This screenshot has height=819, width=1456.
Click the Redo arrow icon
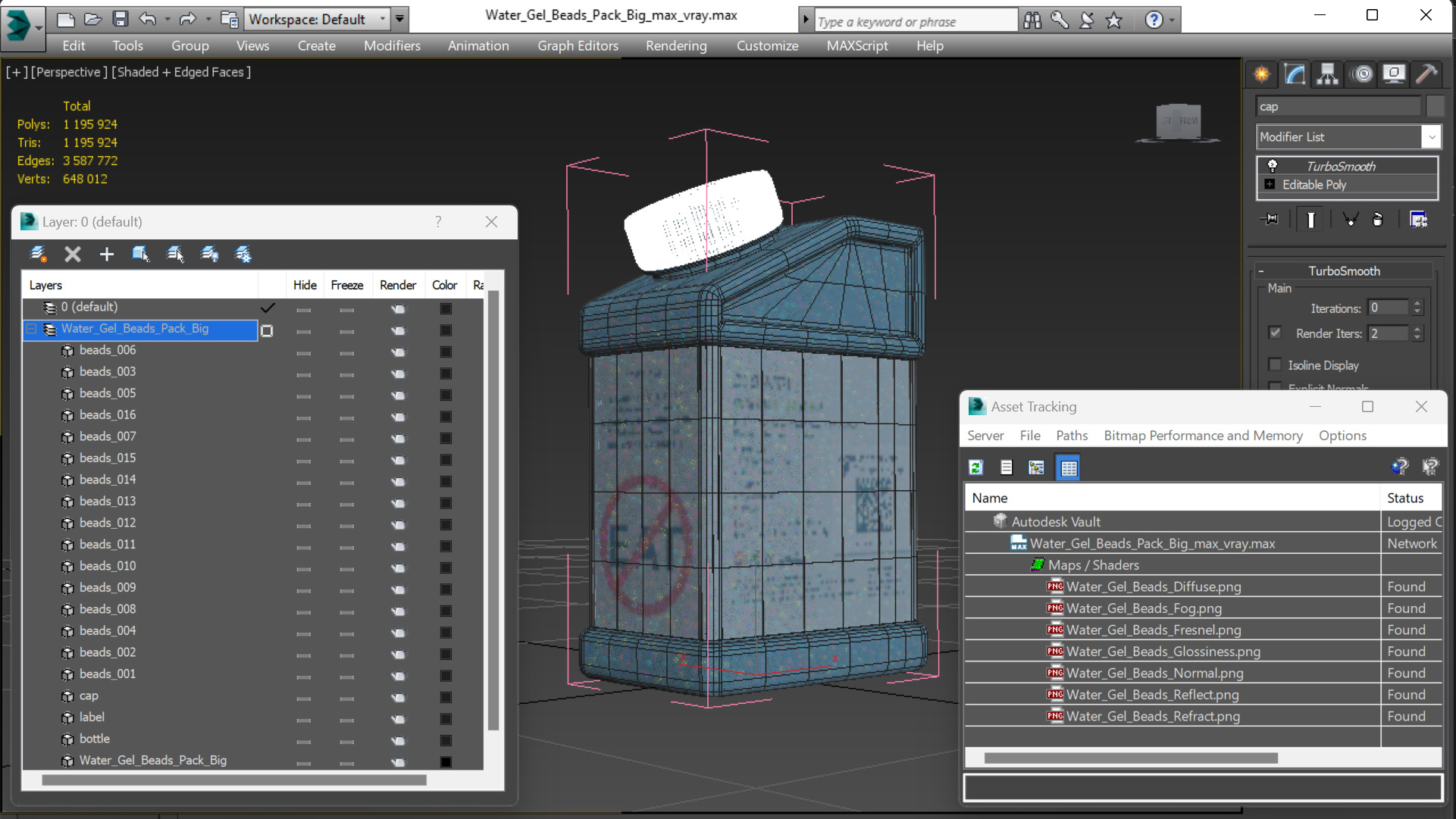tap(187, 19)
